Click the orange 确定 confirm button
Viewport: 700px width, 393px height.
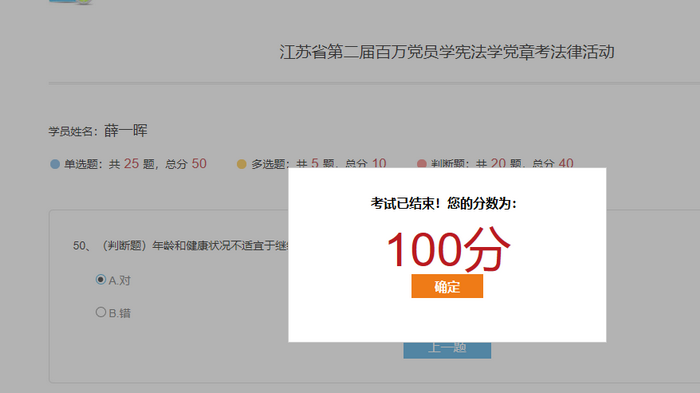coord(447,286)
